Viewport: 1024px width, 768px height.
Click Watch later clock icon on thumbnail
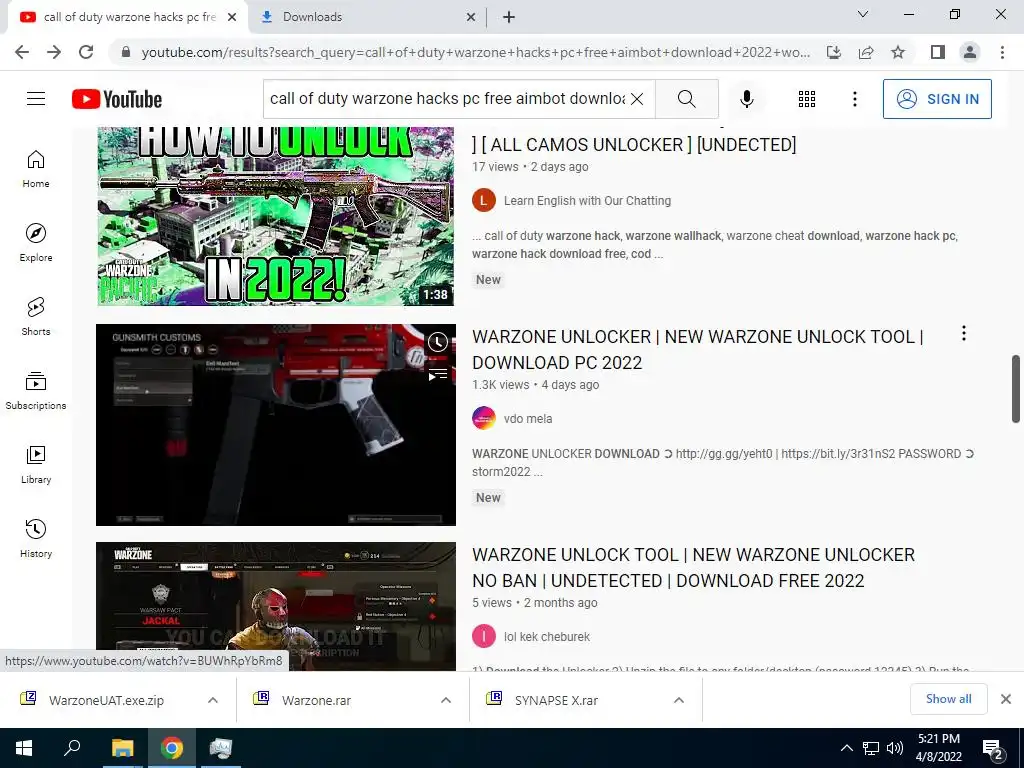coord(438,342)
